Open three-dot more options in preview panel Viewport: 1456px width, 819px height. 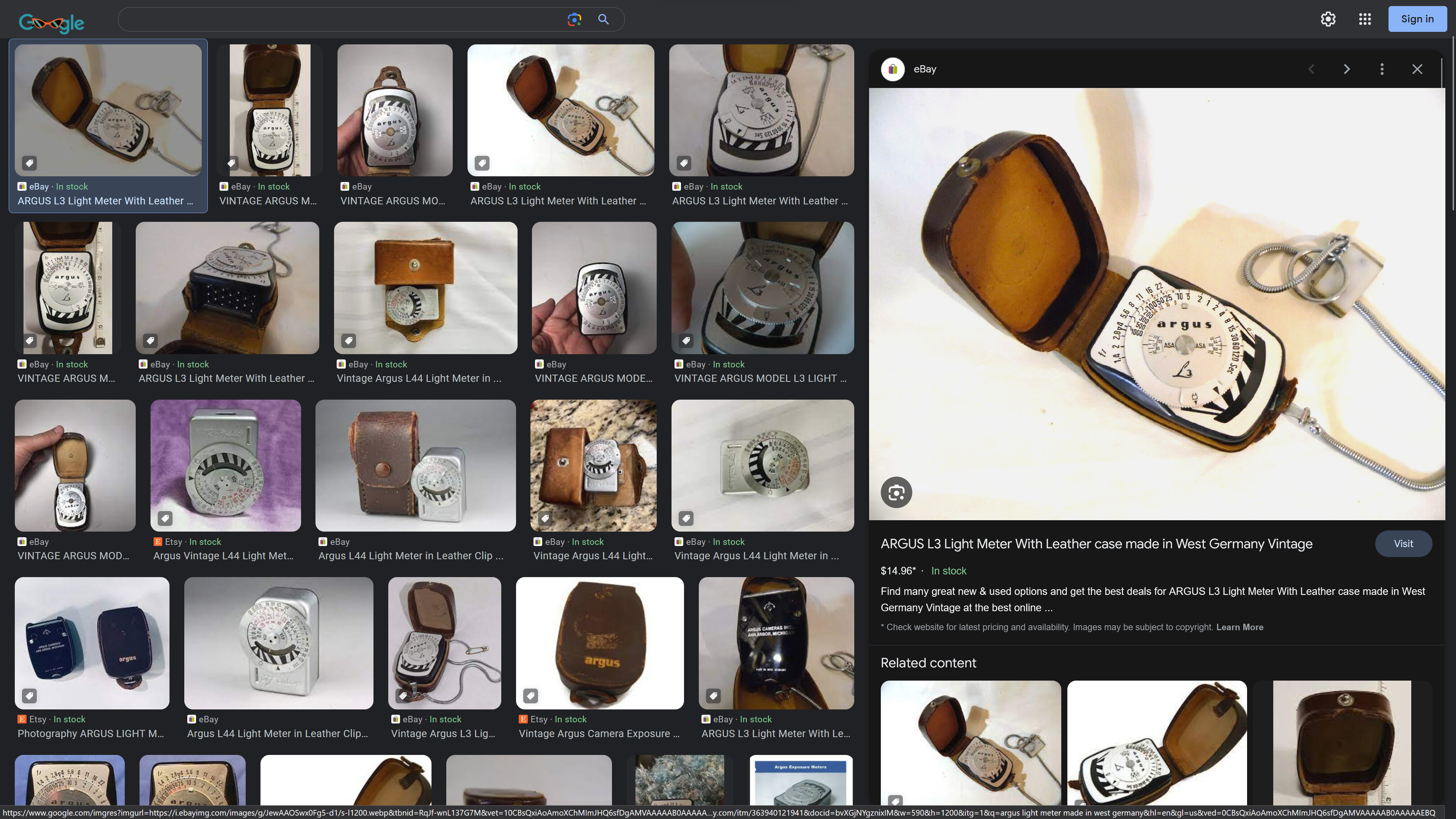(x=1382, y=69)
